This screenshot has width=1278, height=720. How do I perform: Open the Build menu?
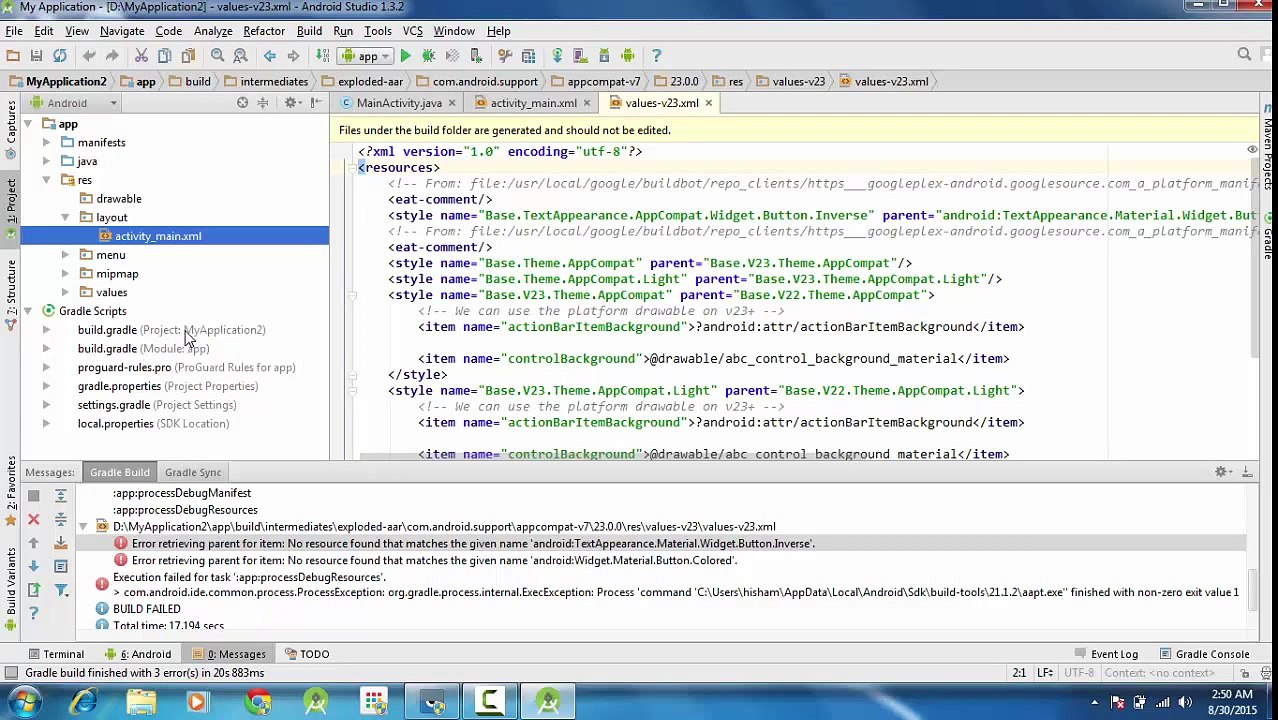(309, 31)
